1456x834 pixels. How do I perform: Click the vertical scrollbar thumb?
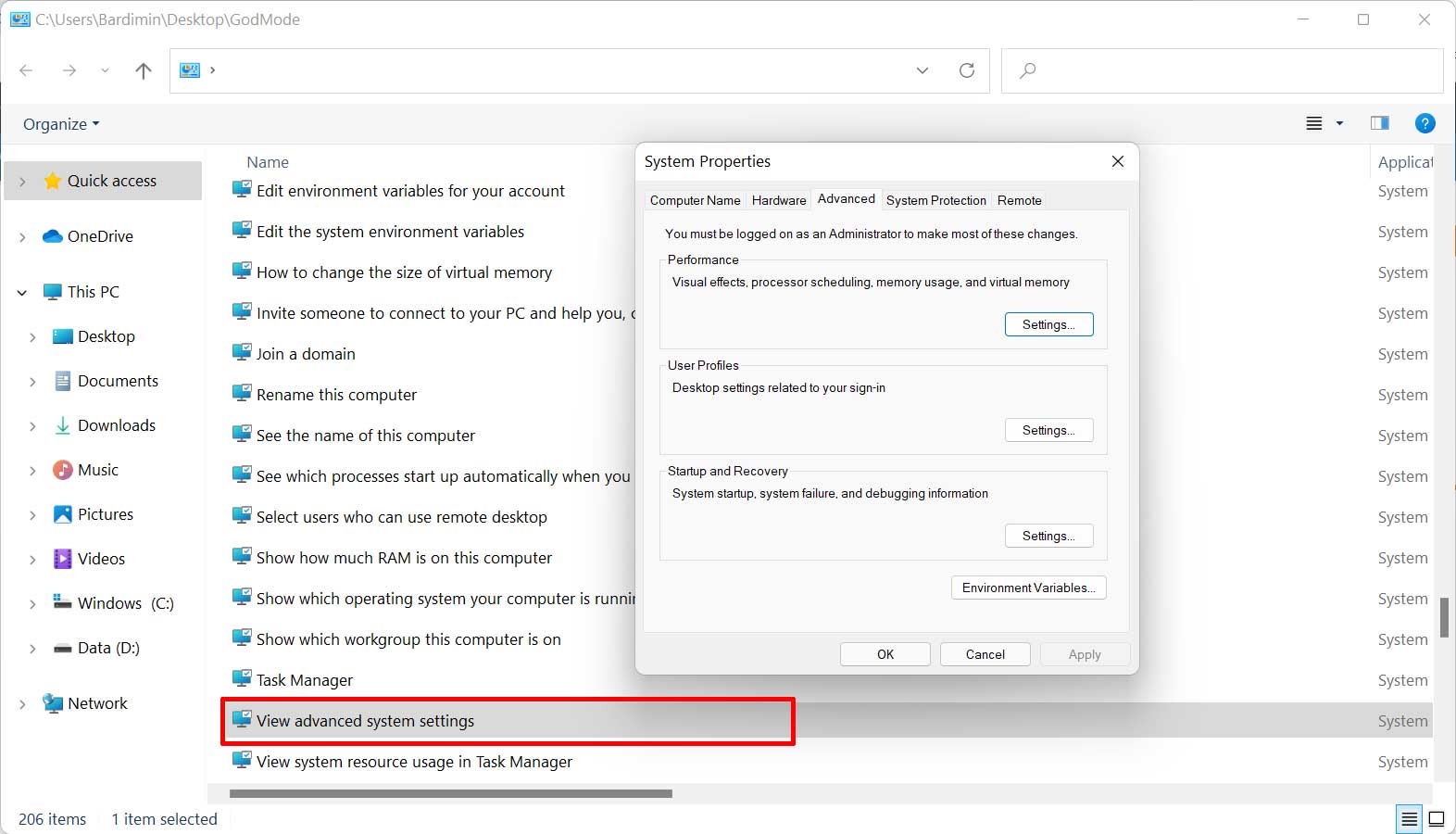(1444, 618)
